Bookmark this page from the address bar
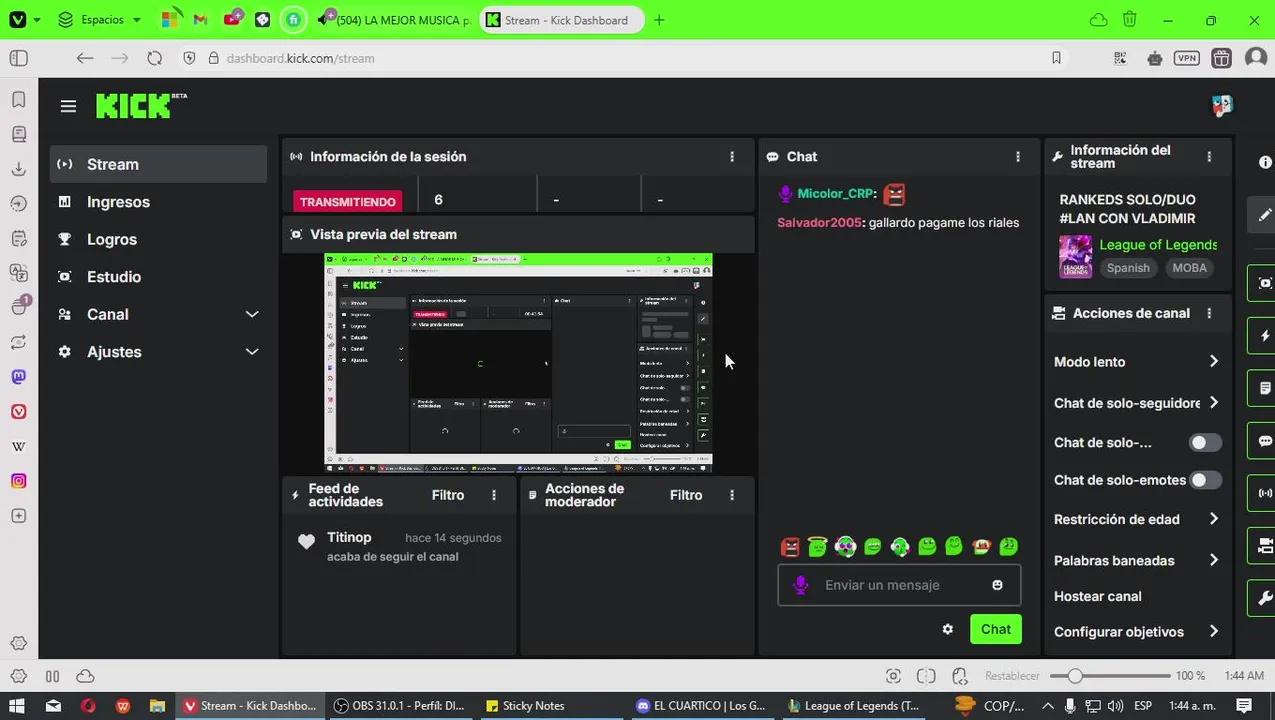 pos(1056,58)
